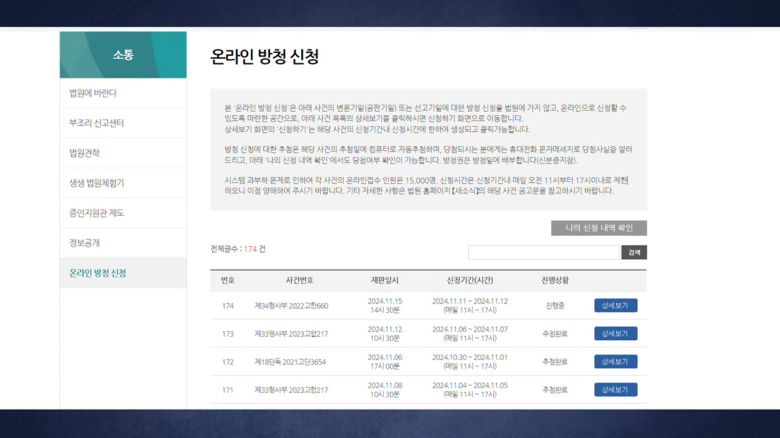Click the 진행상황 column header
The height and width of the screenshot is (438, 780).
point(554,281)
